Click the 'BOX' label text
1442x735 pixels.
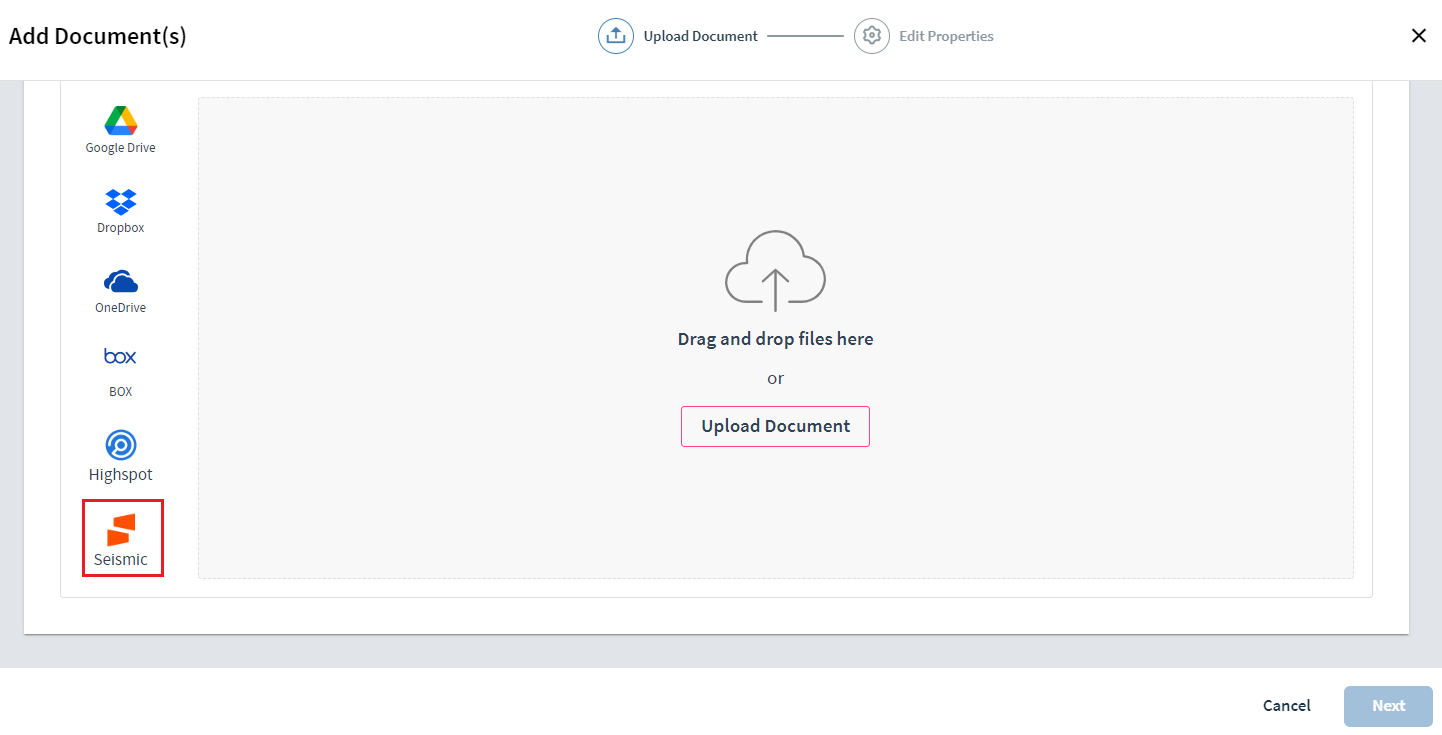pos(121,392)
